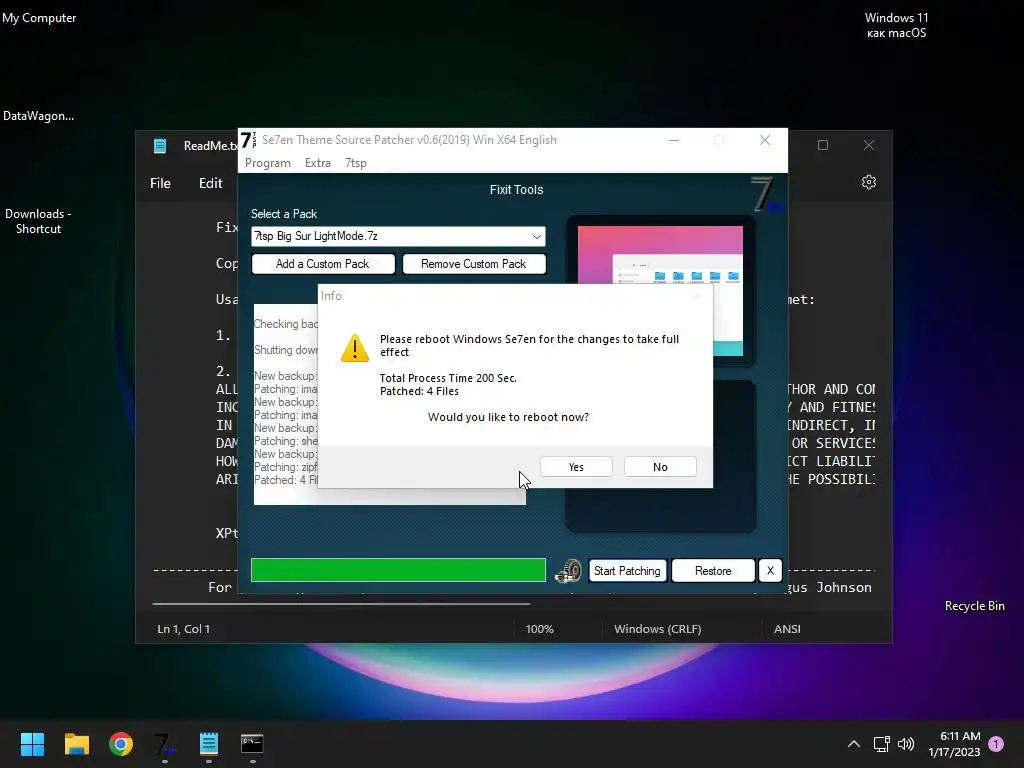Click Remove Custom Pack
The image size is (1024, 768).
click(473, 264)
